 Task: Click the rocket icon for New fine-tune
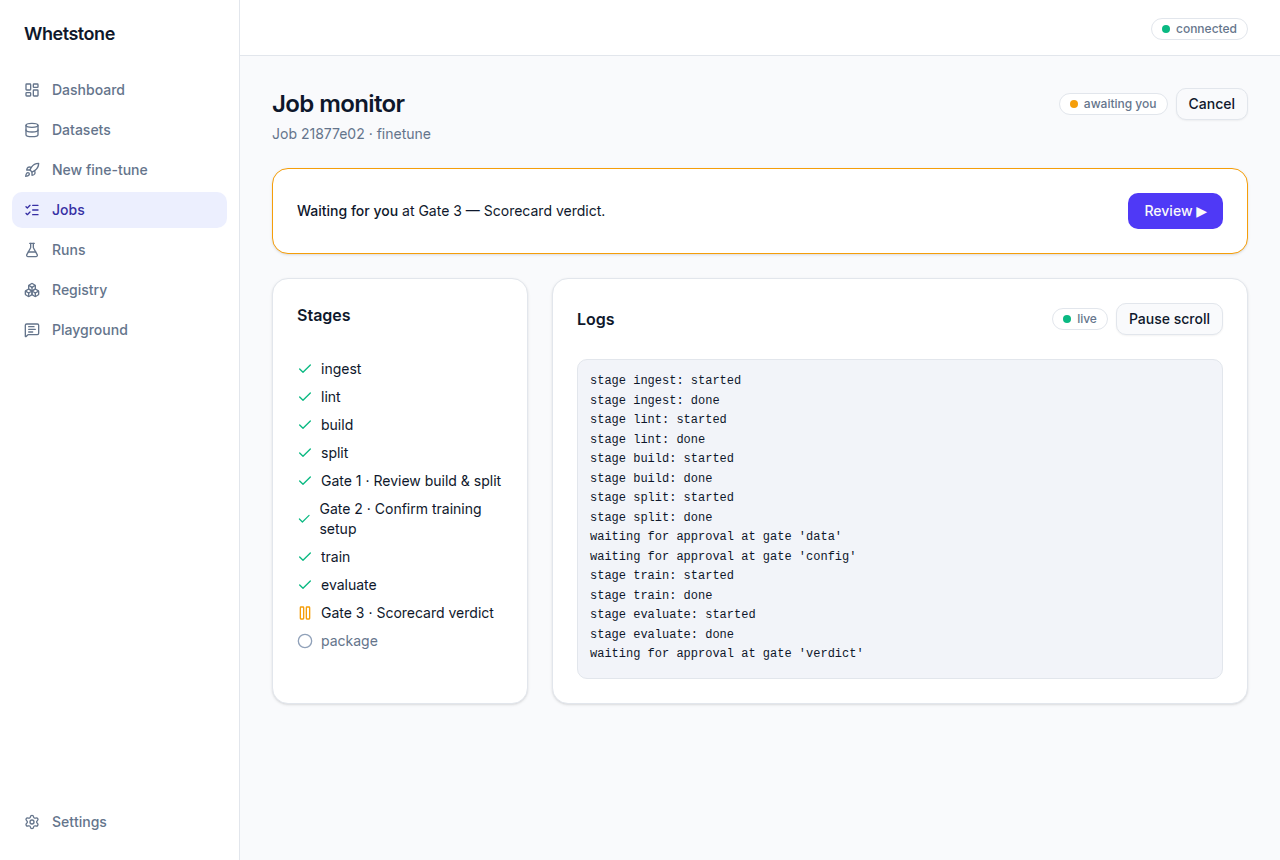point(32,170)
